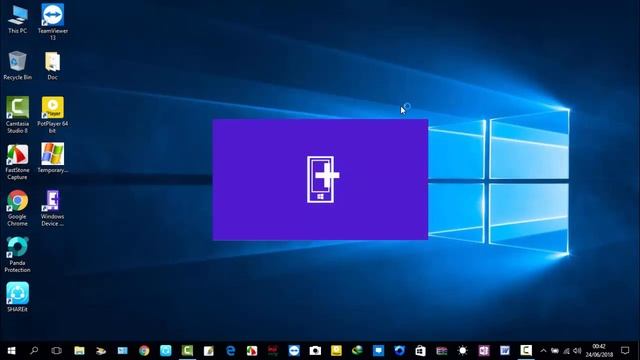
Task: Select PotPlayer 64 bit desktop shortcut
Action: click(53, 115)
